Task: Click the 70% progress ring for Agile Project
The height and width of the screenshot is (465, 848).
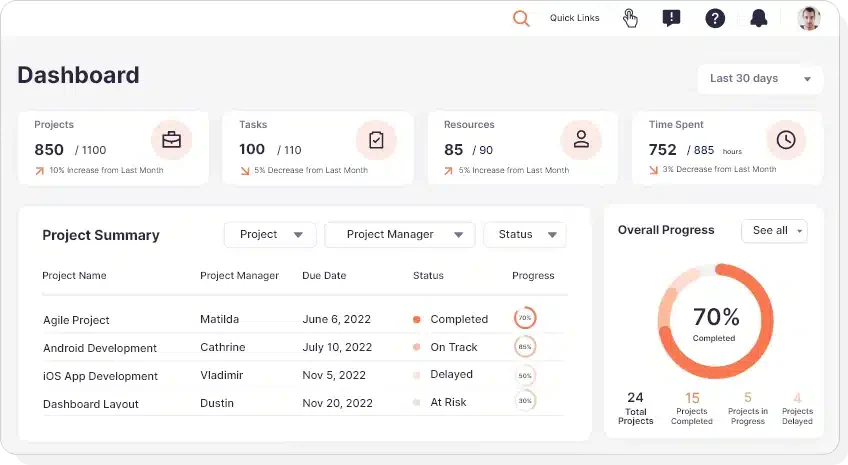Action: point(525,318)
